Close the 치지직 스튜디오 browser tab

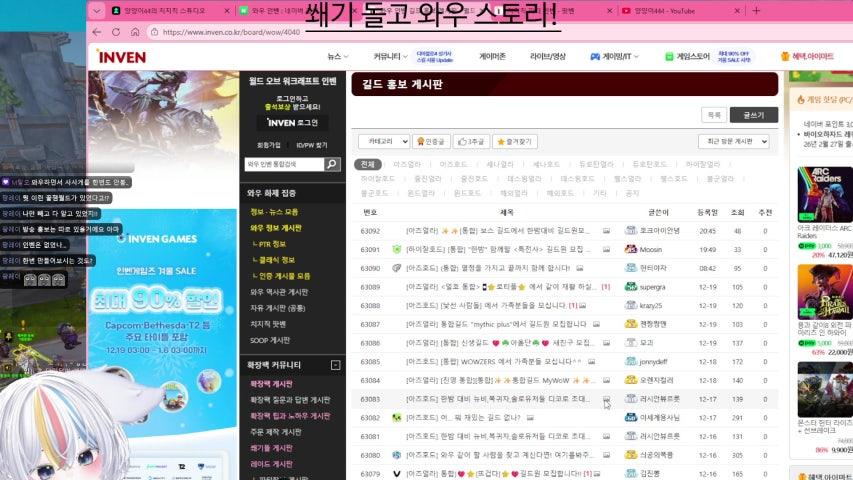coord(227,11)
